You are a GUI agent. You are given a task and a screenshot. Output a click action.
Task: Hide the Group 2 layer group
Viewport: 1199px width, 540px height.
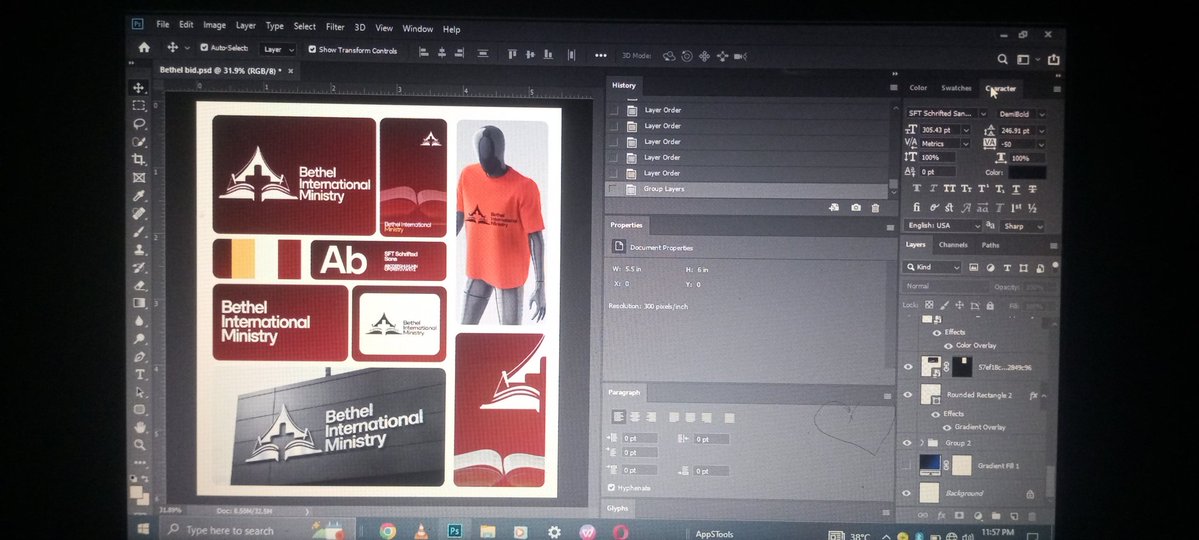point(908,443)
